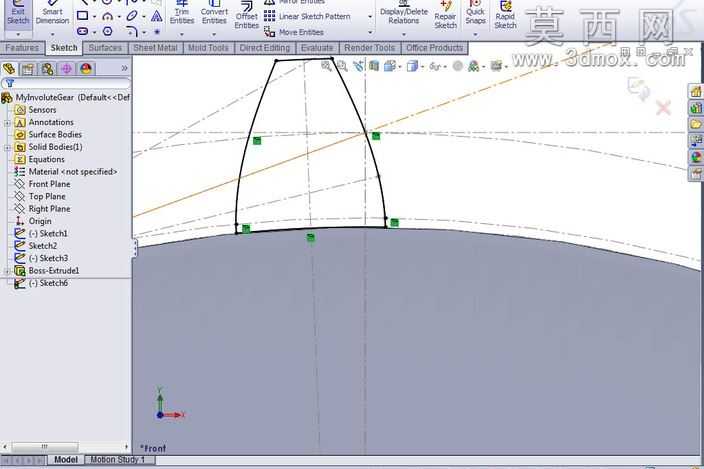Expand the manager panel tabs chevron
Screen dimensions: 704x469
[x=124, y=68]
